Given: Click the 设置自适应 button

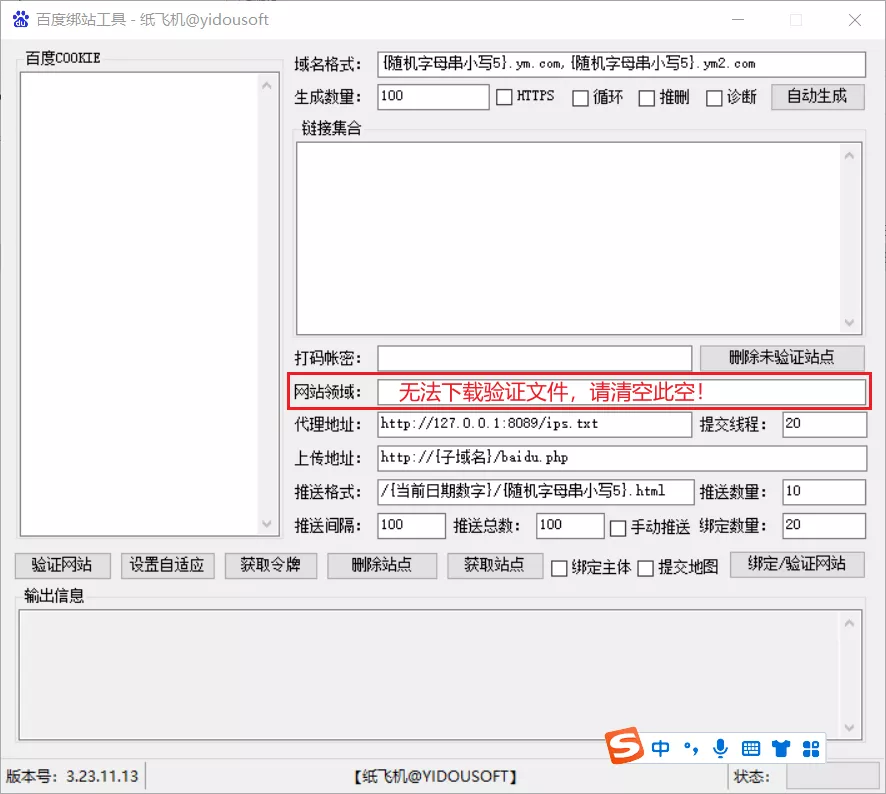Looking at the screenshot, I should 167,565.
